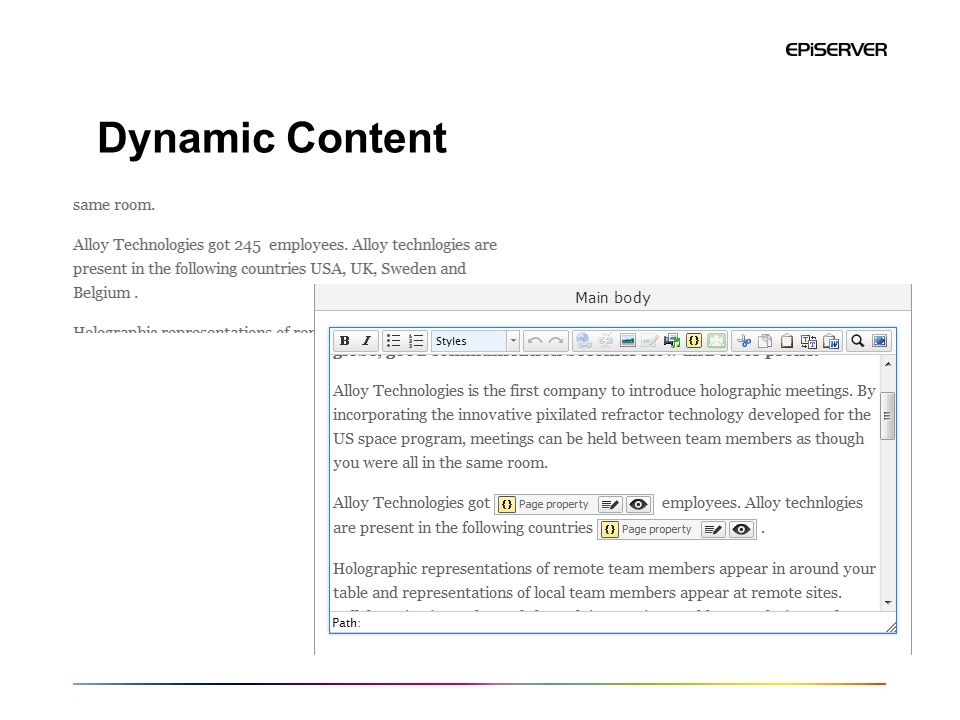
Task: Click the insert media icon
Action: coord(672,341)
